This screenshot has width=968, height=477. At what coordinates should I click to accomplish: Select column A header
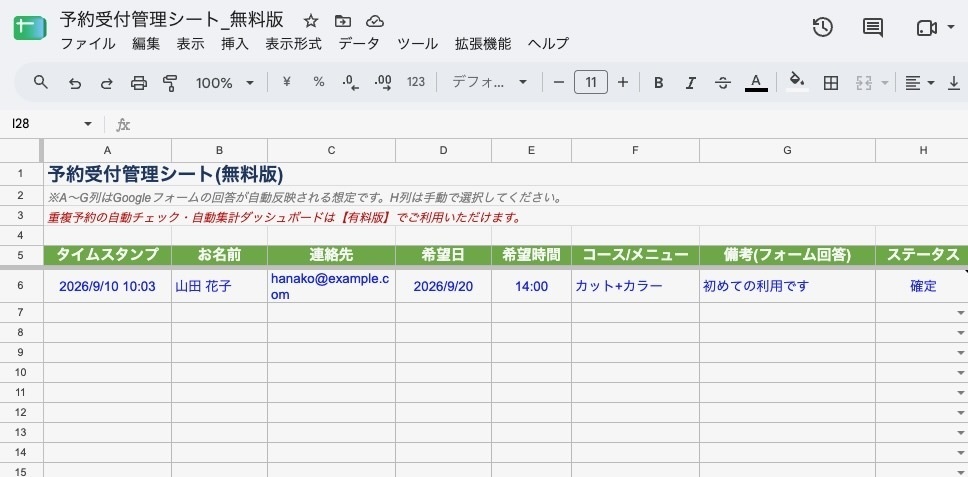[107, 151]
